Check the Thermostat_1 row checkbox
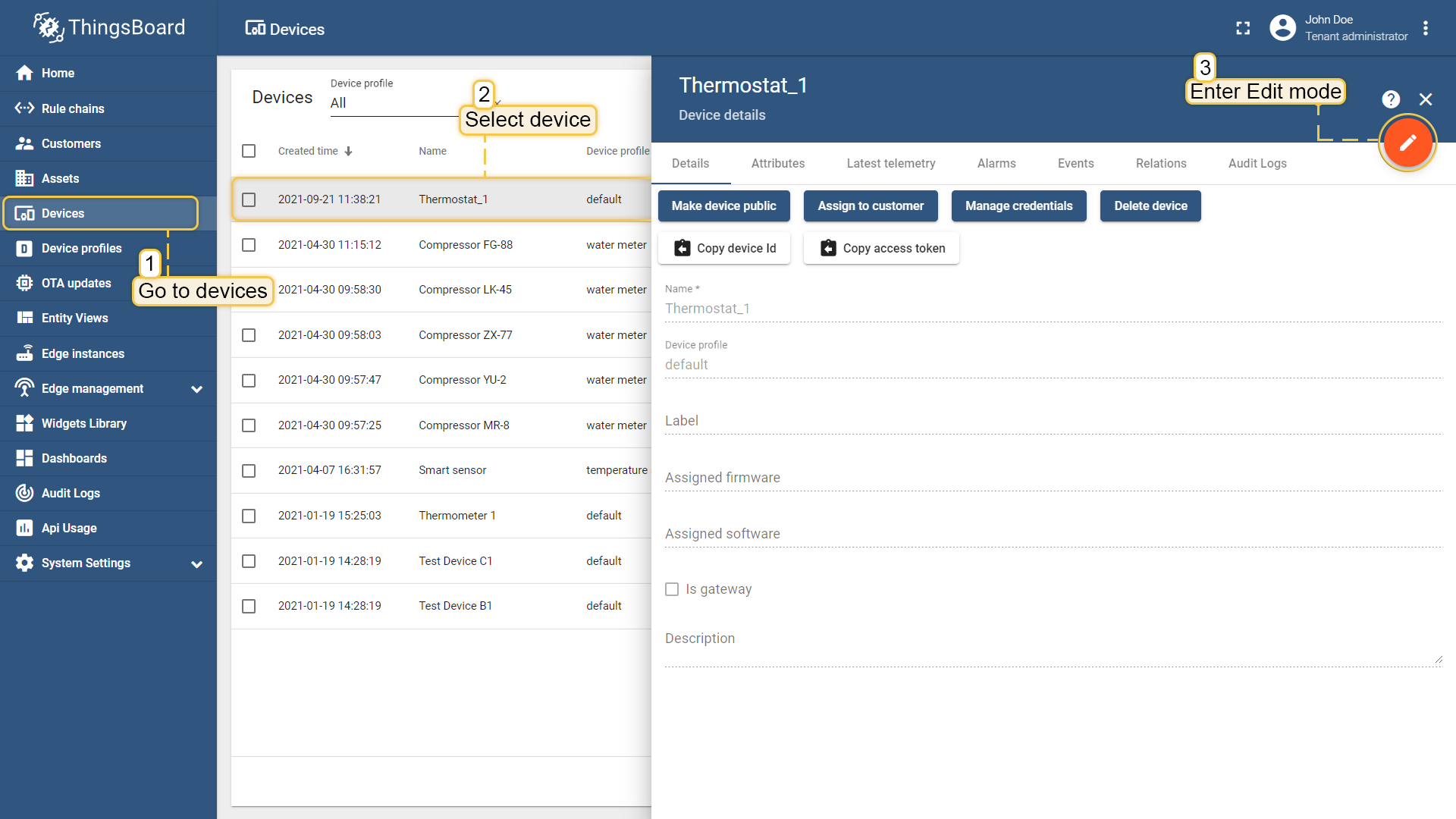Viewport: 1456px width, 819px height. click(249, 199)
